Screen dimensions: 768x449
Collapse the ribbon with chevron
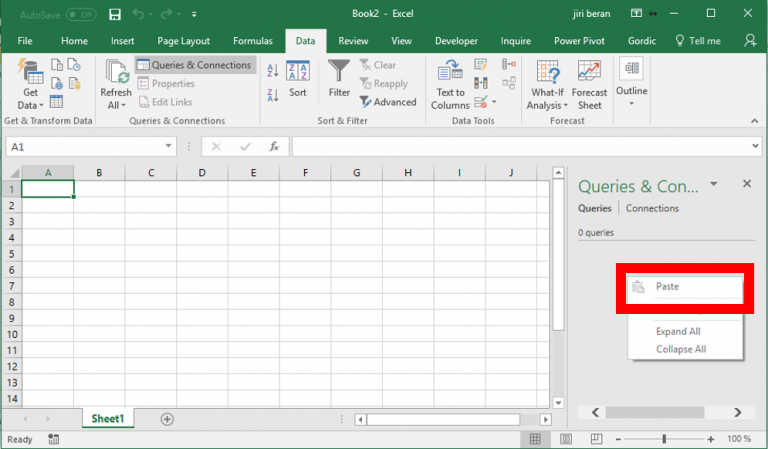[x=754, y=121]
